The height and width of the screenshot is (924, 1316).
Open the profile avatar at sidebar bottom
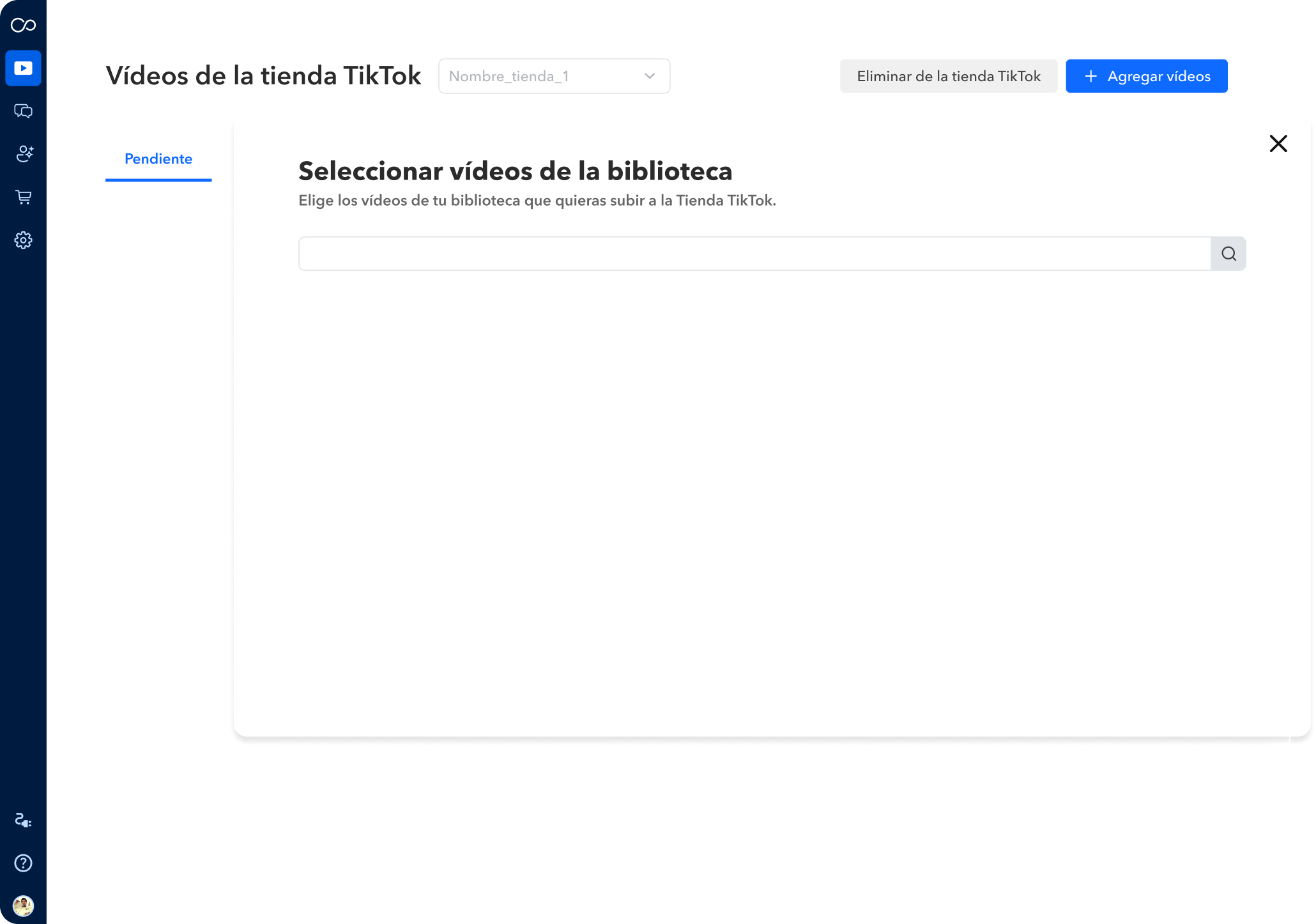coord(23,905)
